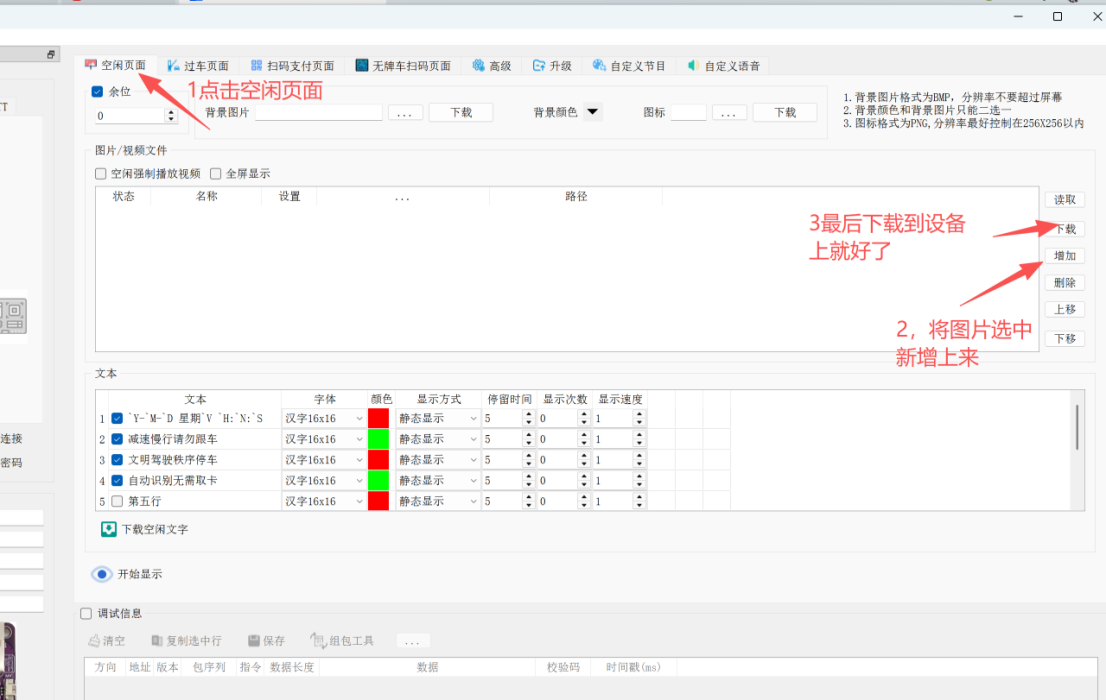Open 显示方式 dropdown for 第五行 row

tap(473, 501)
